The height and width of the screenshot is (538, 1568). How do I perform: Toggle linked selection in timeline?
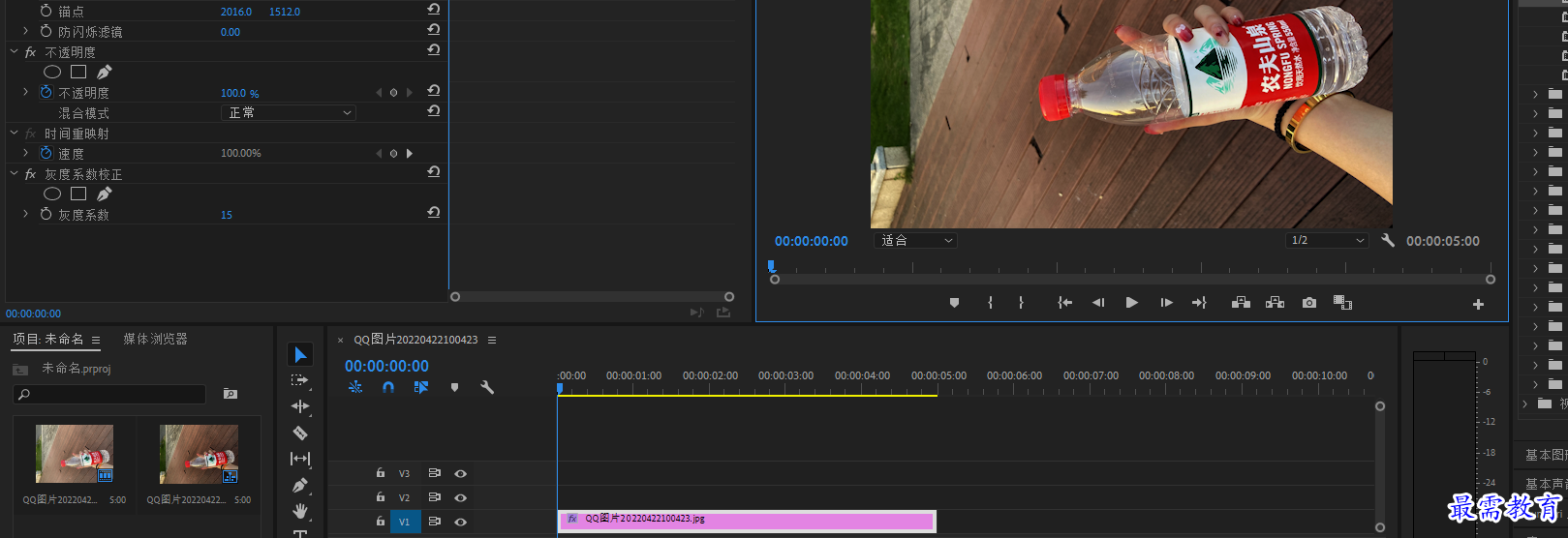(420, 387)
